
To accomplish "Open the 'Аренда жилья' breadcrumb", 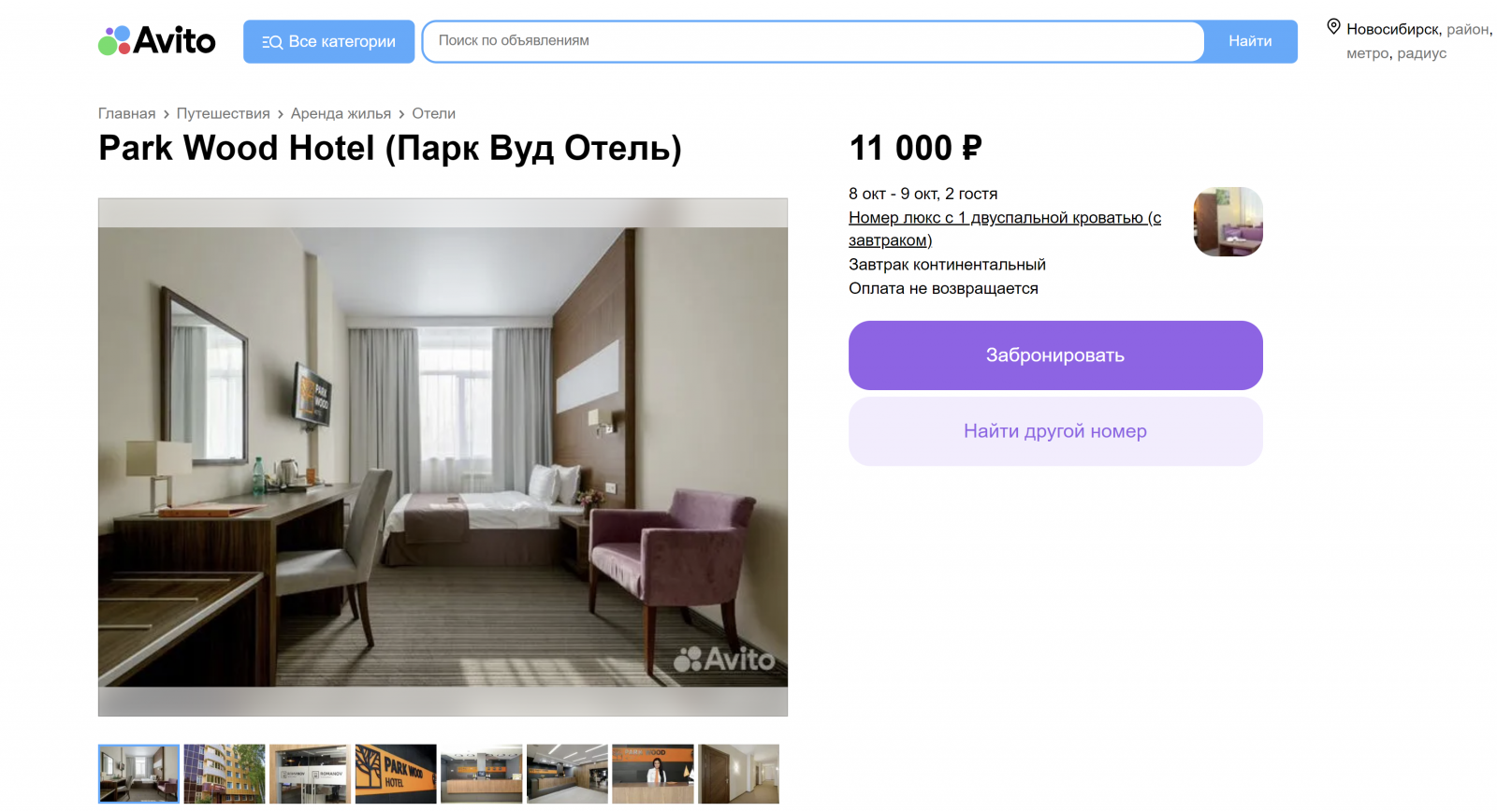I will [341, 113].
